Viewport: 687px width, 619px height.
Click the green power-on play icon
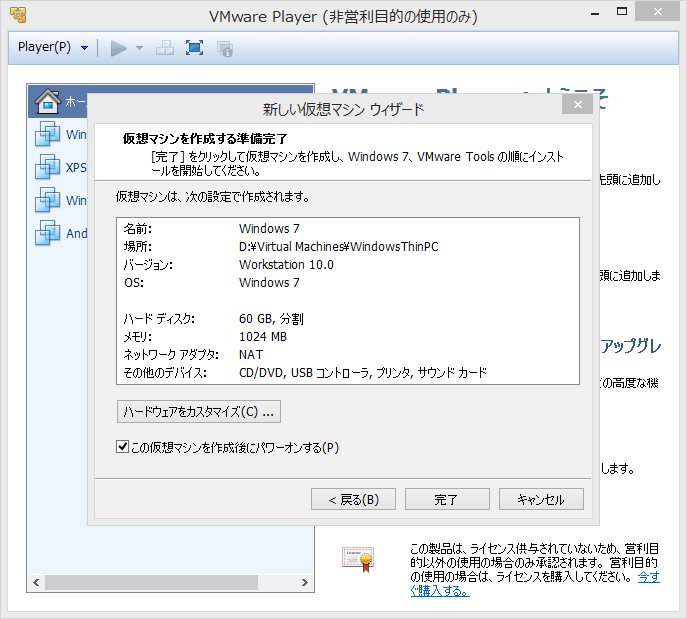tap(118, 48)
